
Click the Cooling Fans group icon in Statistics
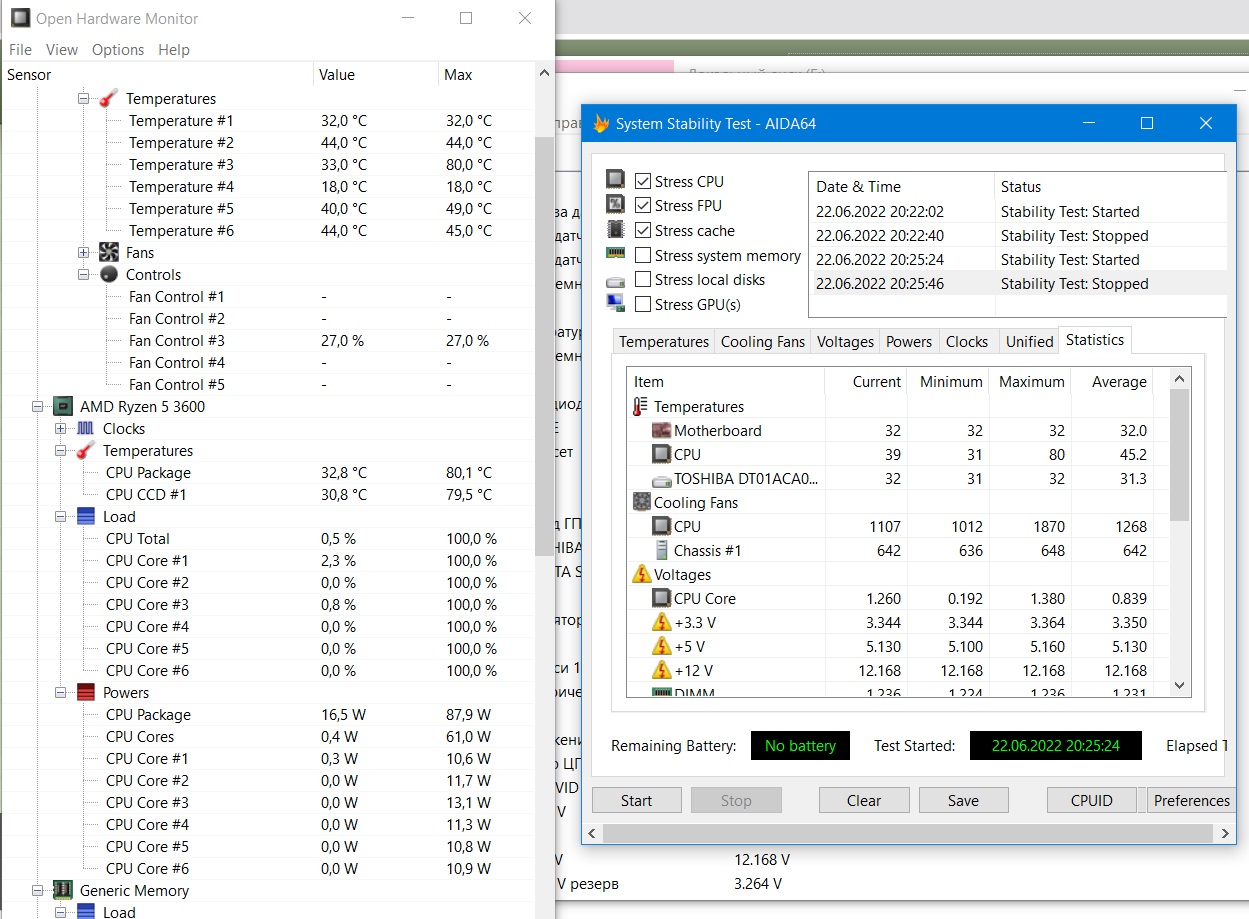tap(641, 503)
